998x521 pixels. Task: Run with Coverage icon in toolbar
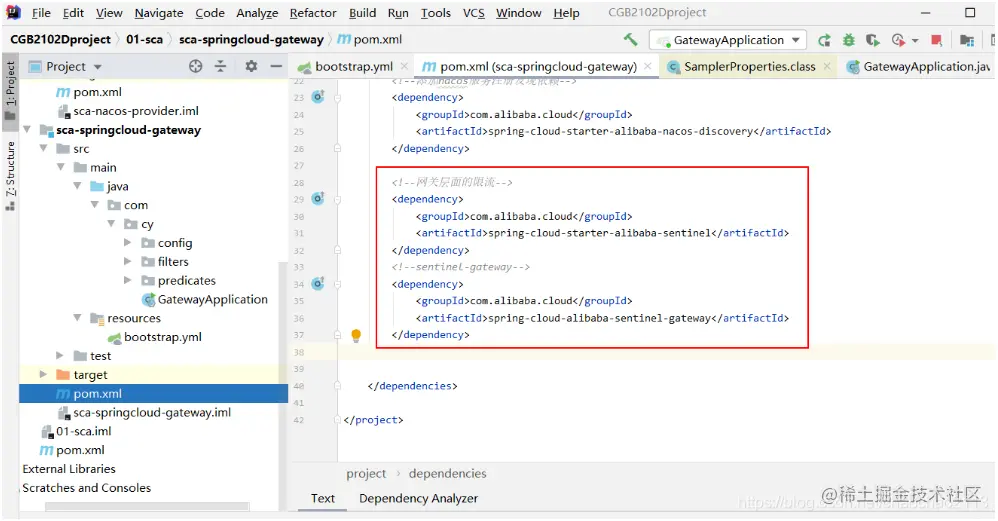pyautogui.click(x=873, y=40)
